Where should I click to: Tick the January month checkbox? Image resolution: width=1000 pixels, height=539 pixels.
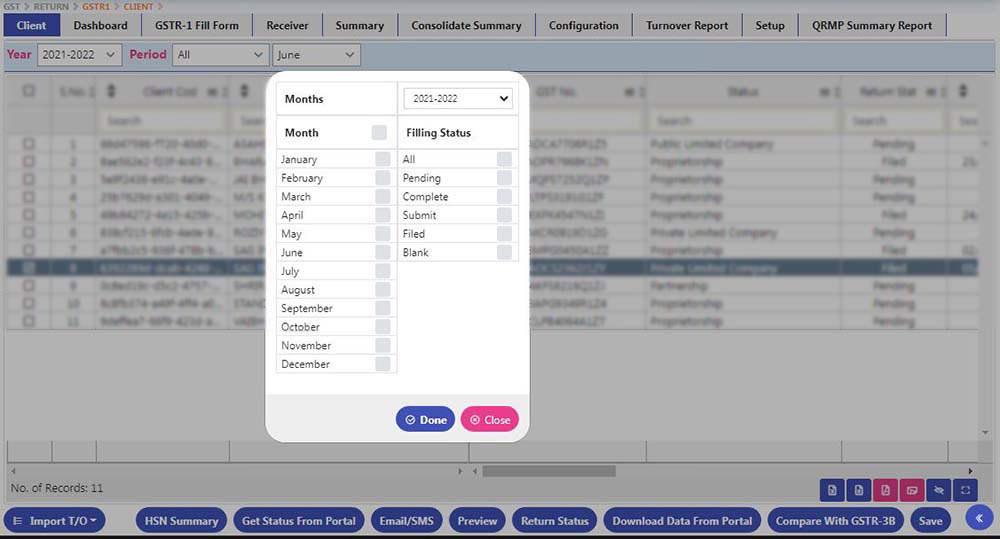point(382,159)
